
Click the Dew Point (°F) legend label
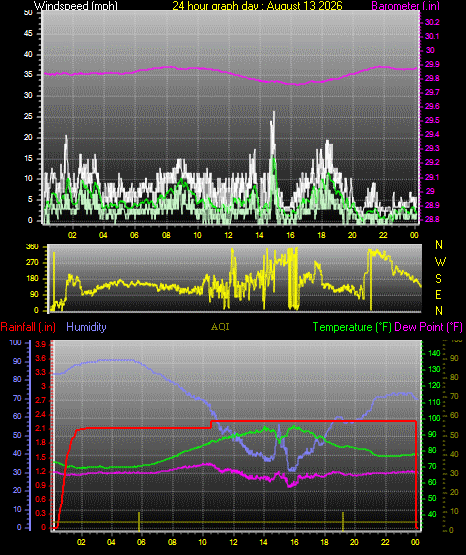click(x=428, y=327)
